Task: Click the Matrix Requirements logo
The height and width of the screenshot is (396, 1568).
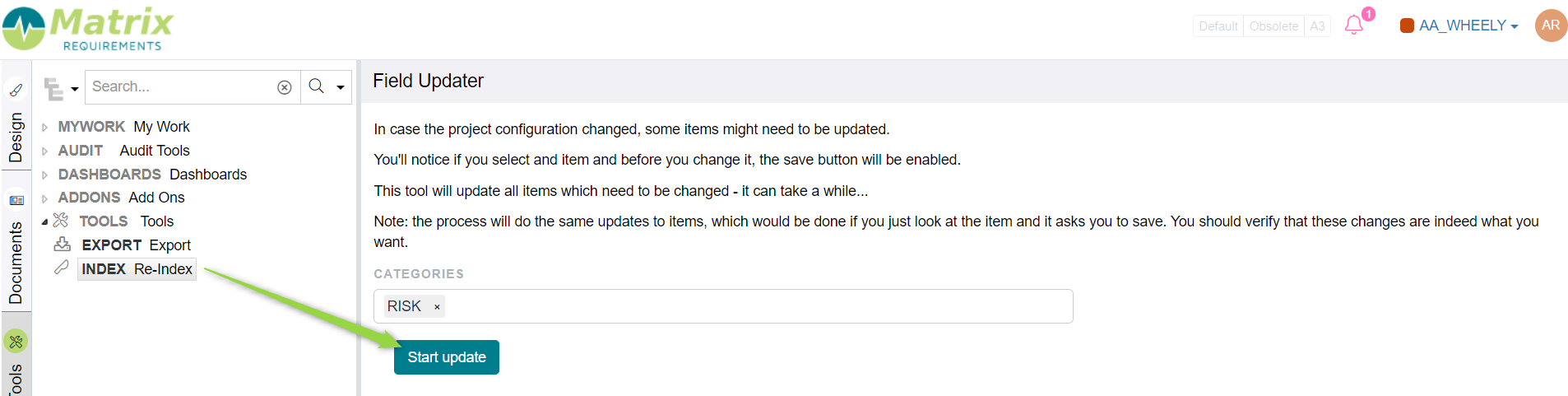Action: pyautogui.click(x=88, y=29)
